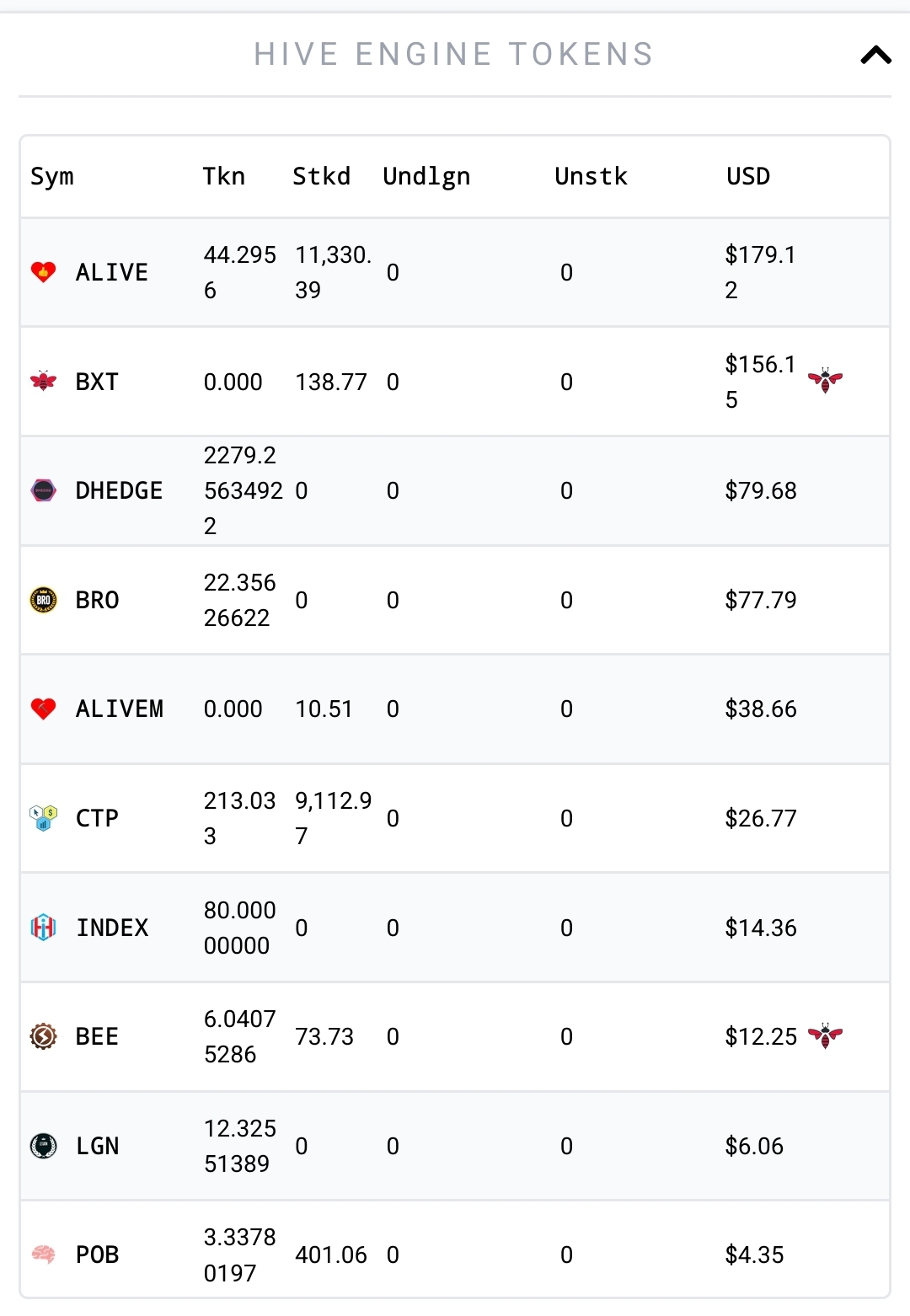Open the ALIVEM token name

coord(120,709)
